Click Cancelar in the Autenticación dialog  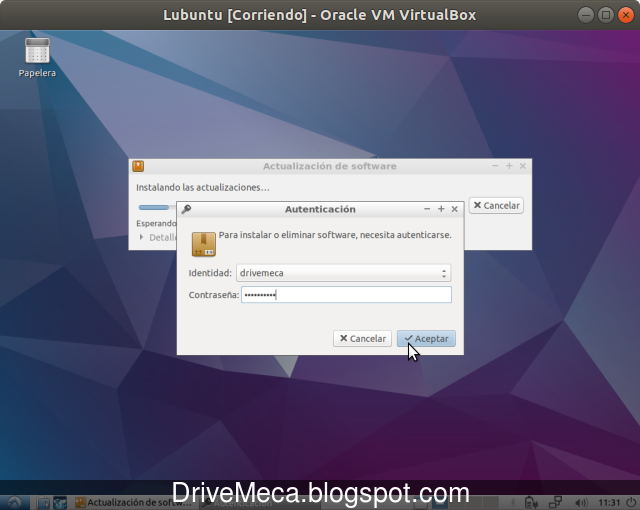pos(362,339)
